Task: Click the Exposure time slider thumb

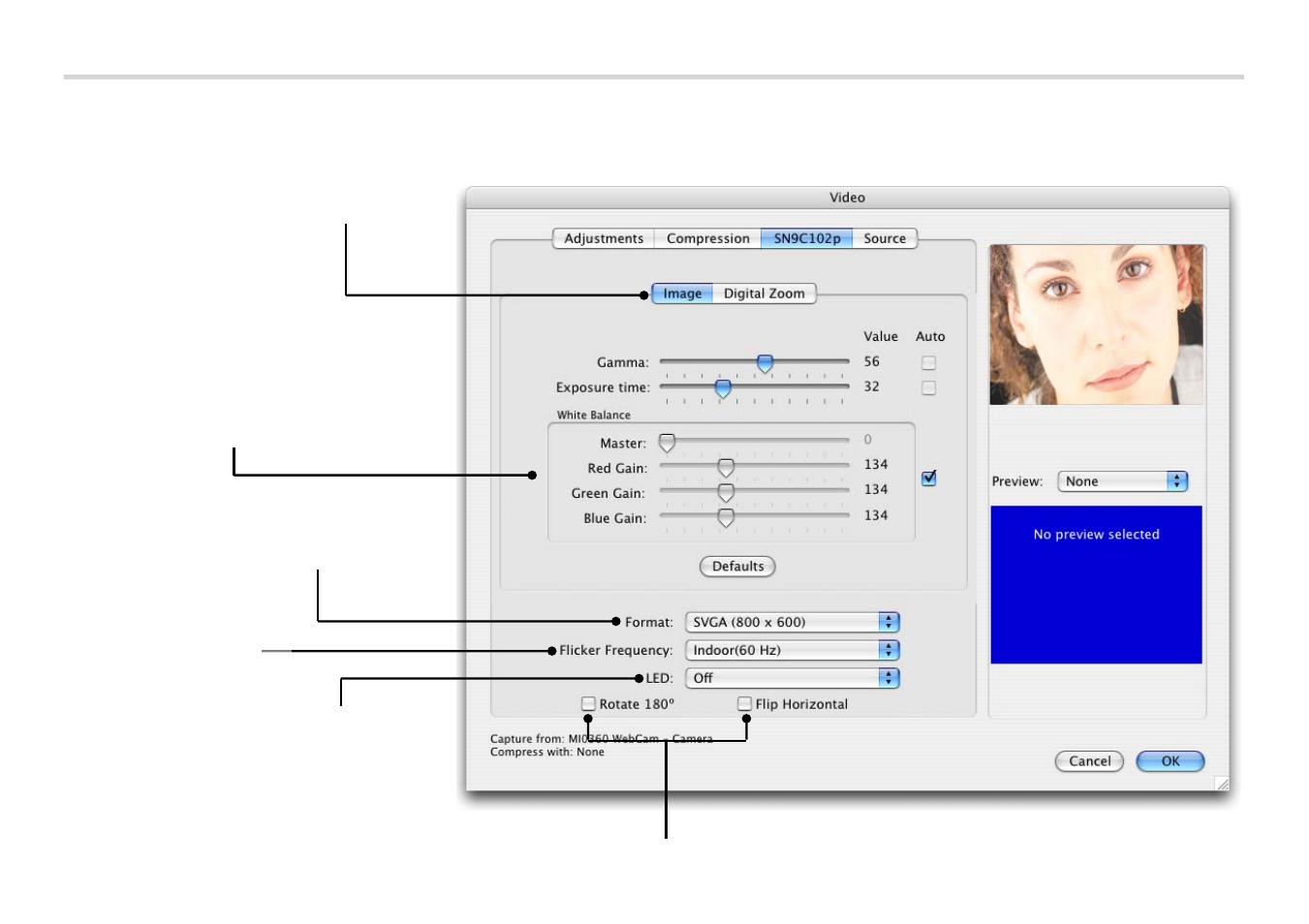Action: coord(723,388)
